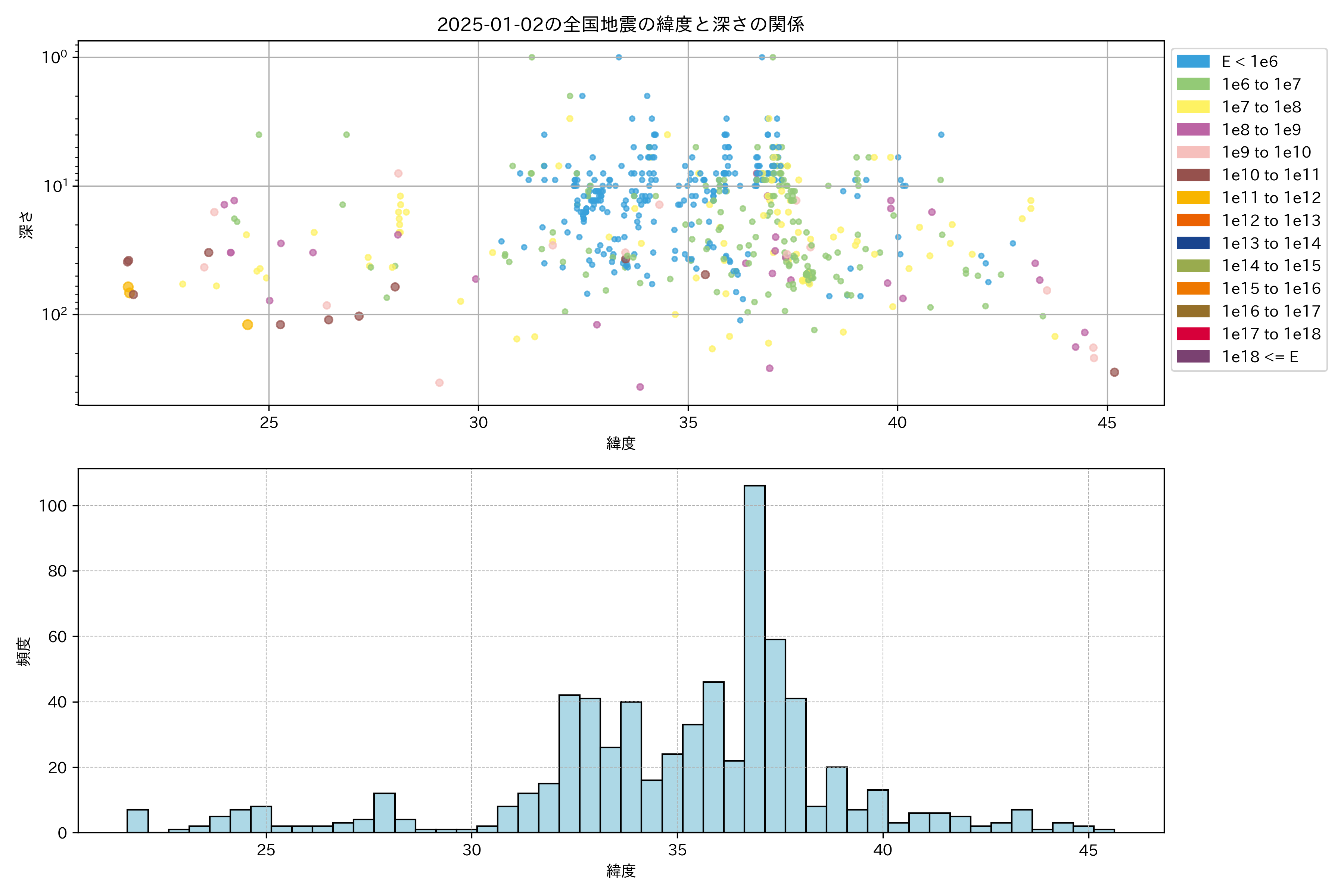Click the scatter plot's 緯度 x-axis label
1344x896 pixels.
tap(620, 443)
